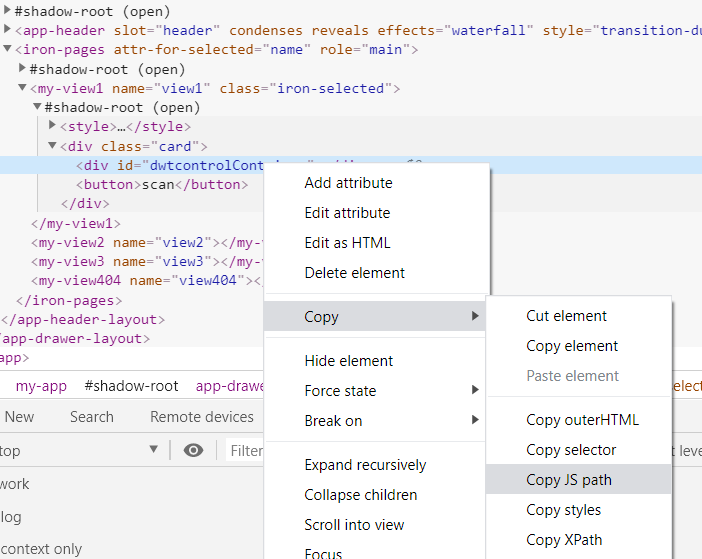Select the my-view2 element row
This screenshot has height=559, width=702.
(147, 243)
